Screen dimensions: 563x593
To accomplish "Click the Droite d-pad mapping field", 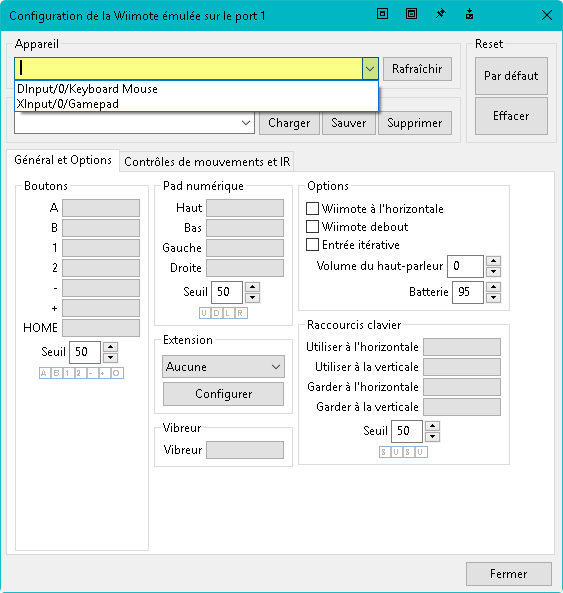I will coord(245,268).
